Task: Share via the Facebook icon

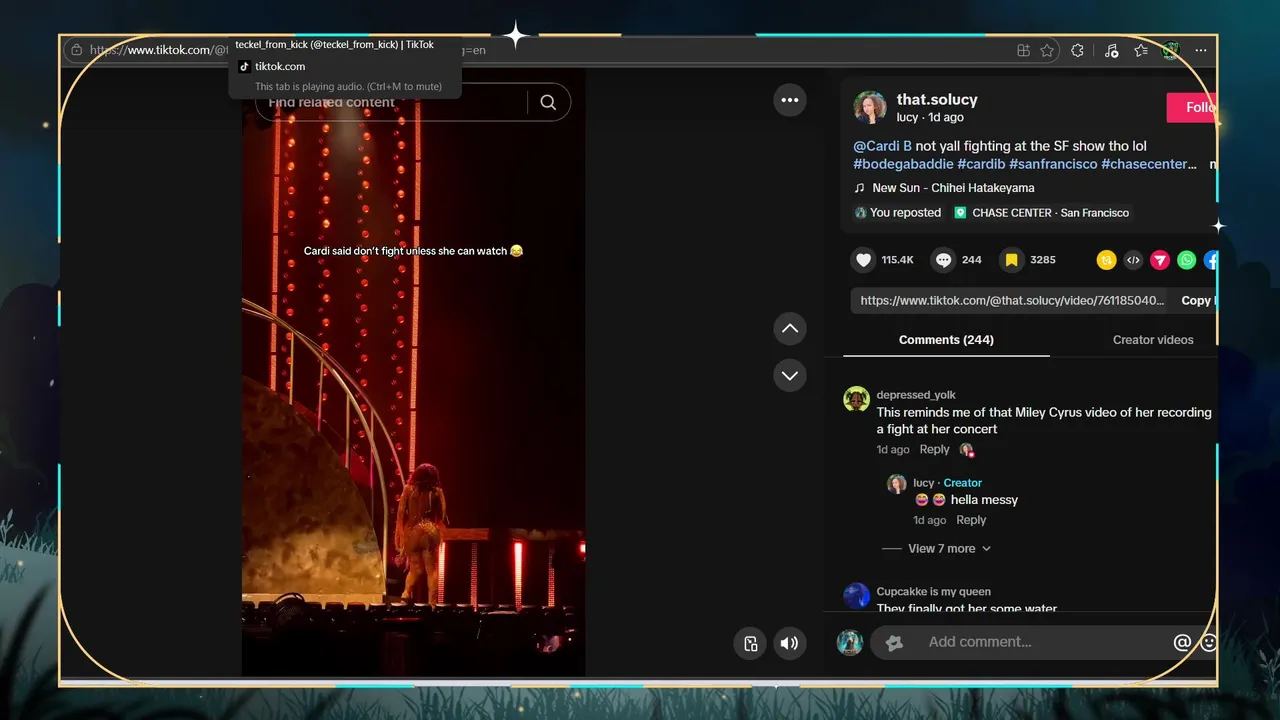Action: [x=1210, y=260]
